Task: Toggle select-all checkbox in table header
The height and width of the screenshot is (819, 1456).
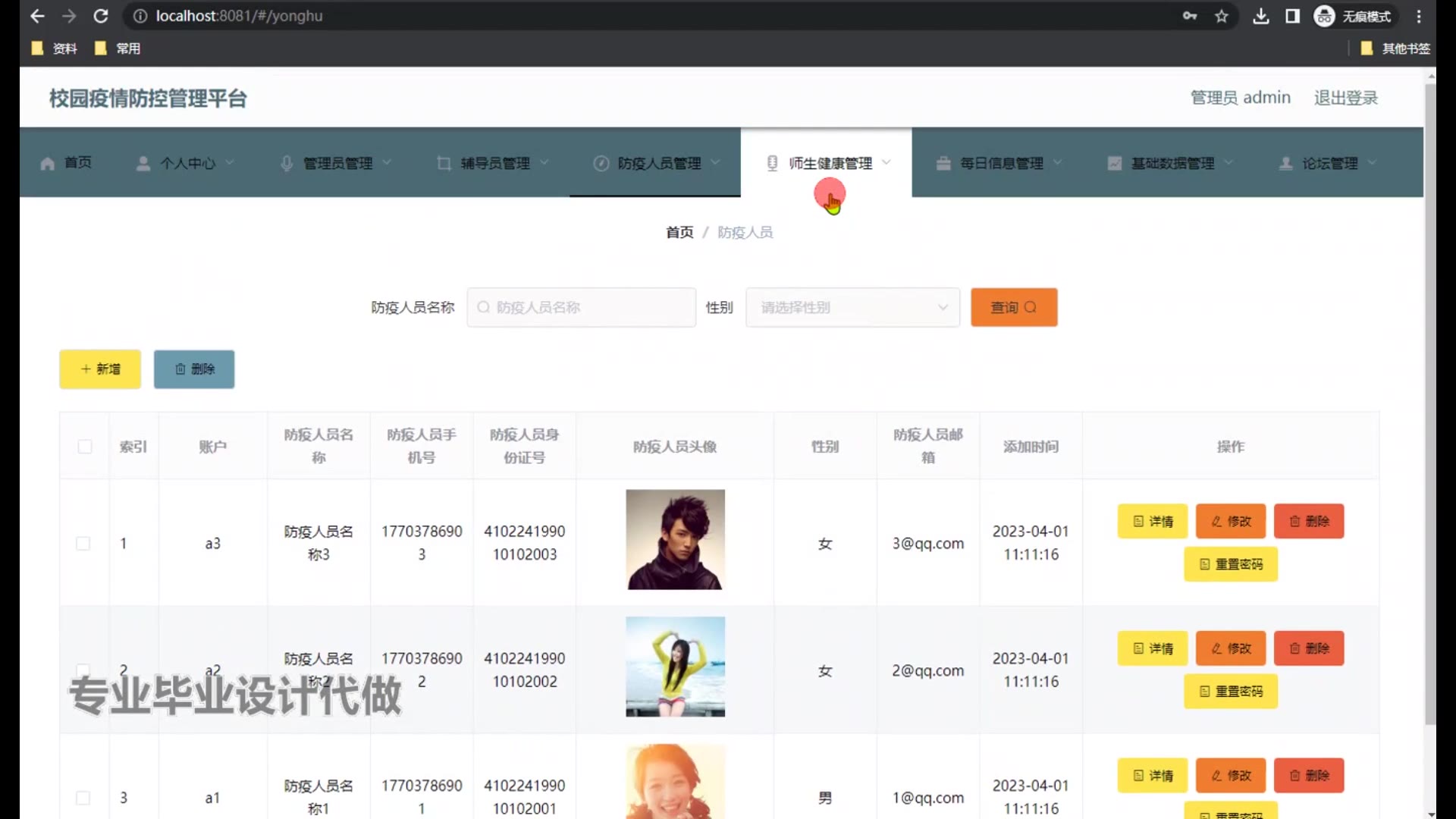Action: tap(85, 447)
